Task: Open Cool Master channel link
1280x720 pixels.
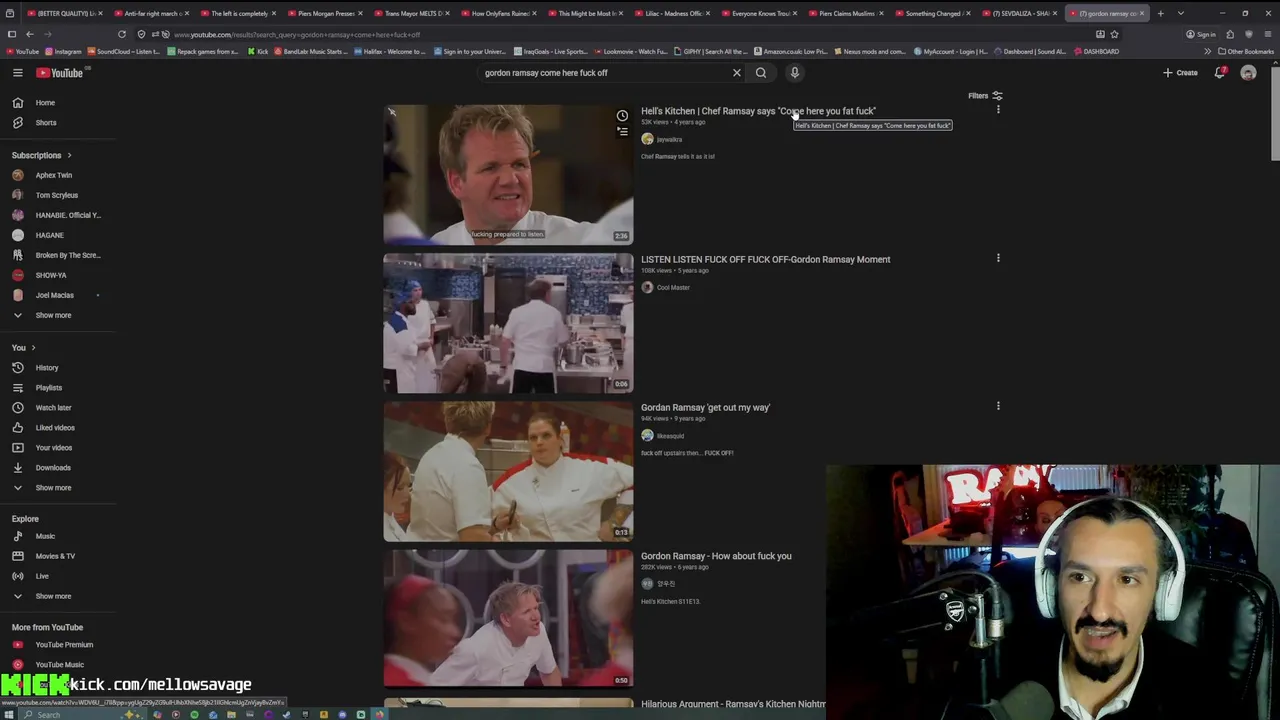Action: point(673,287)
